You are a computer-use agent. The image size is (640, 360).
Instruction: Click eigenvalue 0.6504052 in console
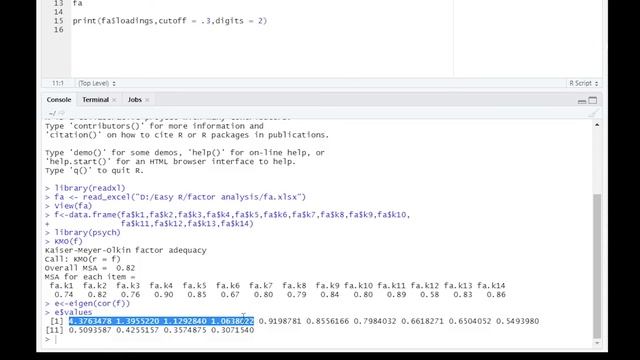coord(470,321)
